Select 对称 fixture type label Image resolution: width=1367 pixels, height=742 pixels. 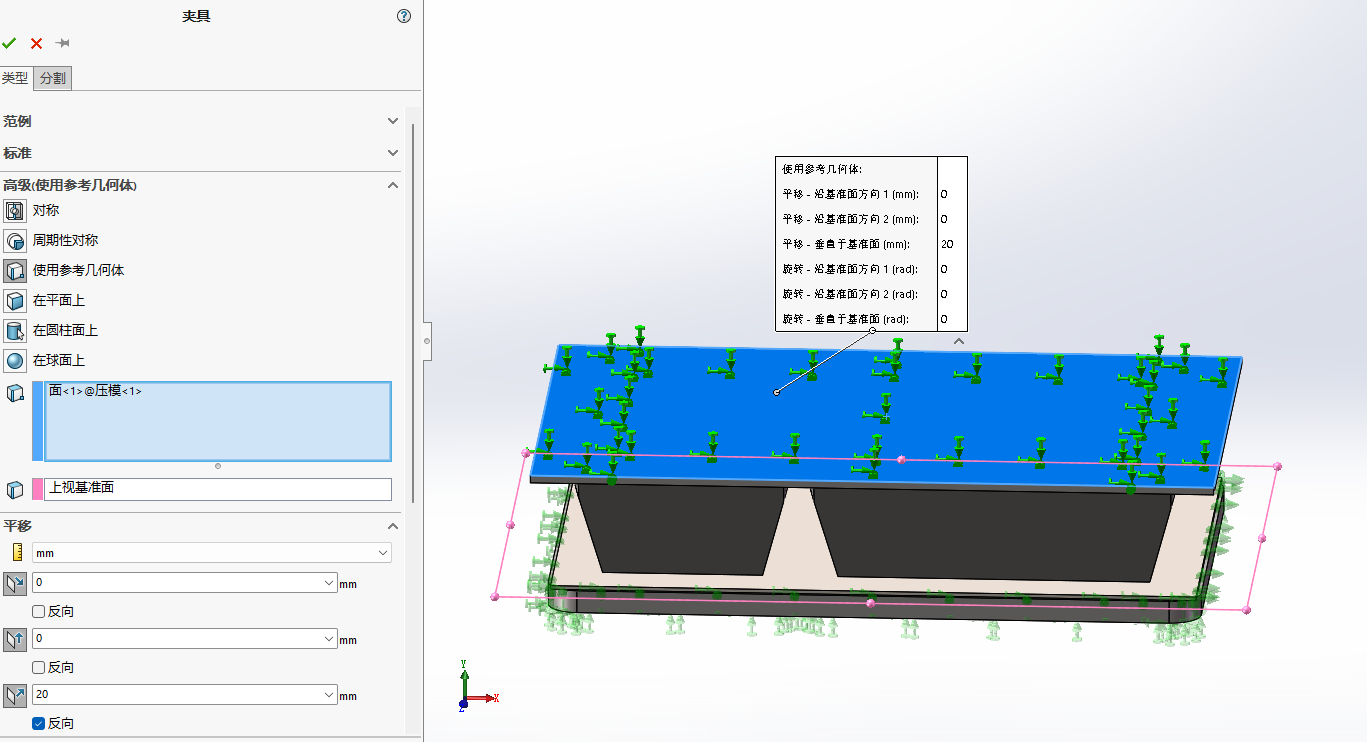pyautogui.click(x=46, y=210)
